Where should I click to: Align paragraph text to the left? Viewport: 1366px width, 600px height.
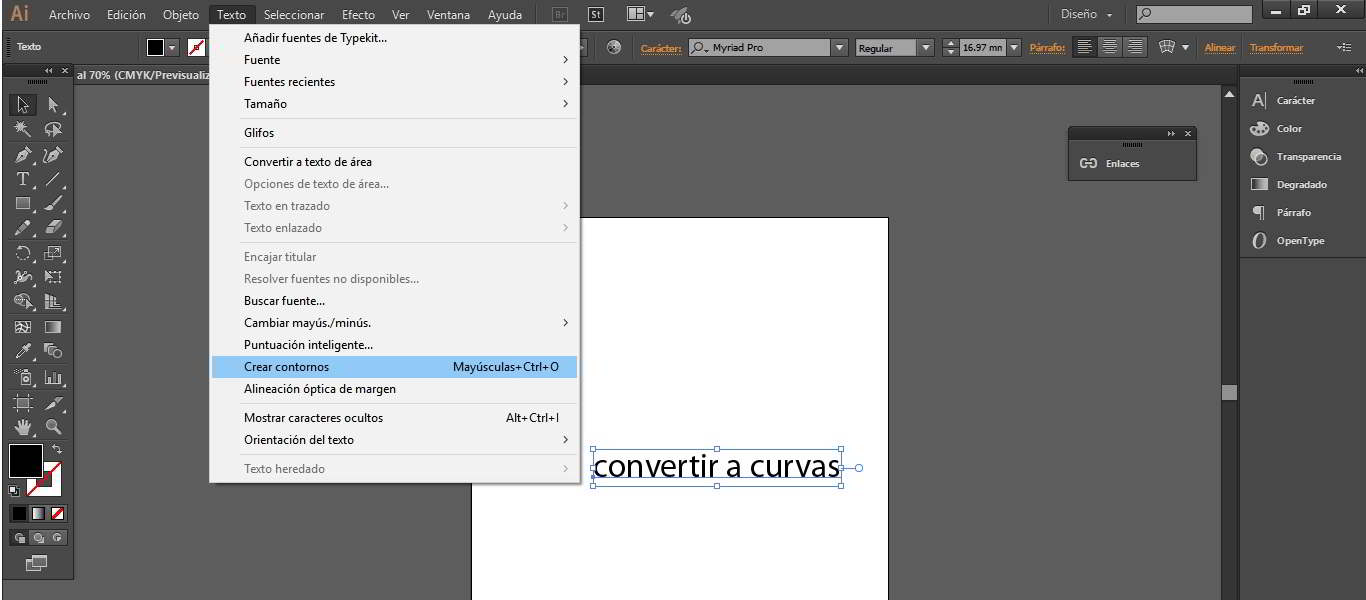pyautogui.click(x=1085, y=47)
